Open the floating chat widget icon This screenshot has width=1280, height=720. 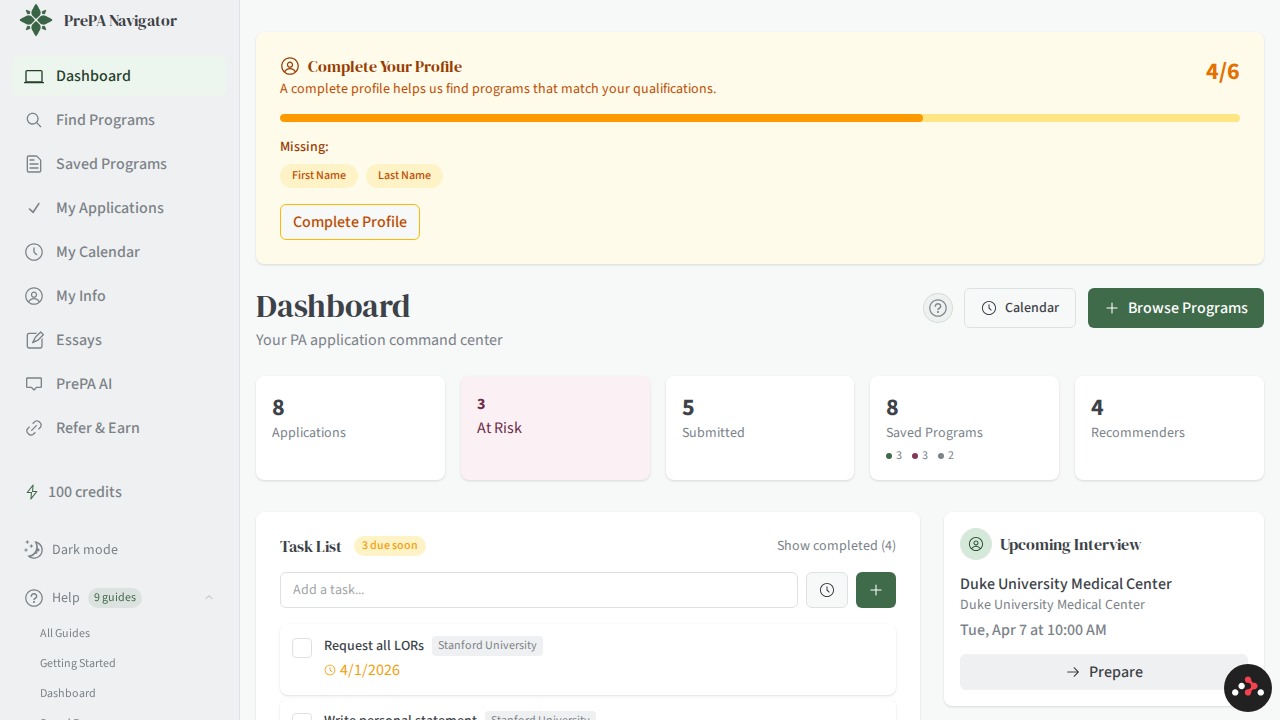click(1248, 688)
